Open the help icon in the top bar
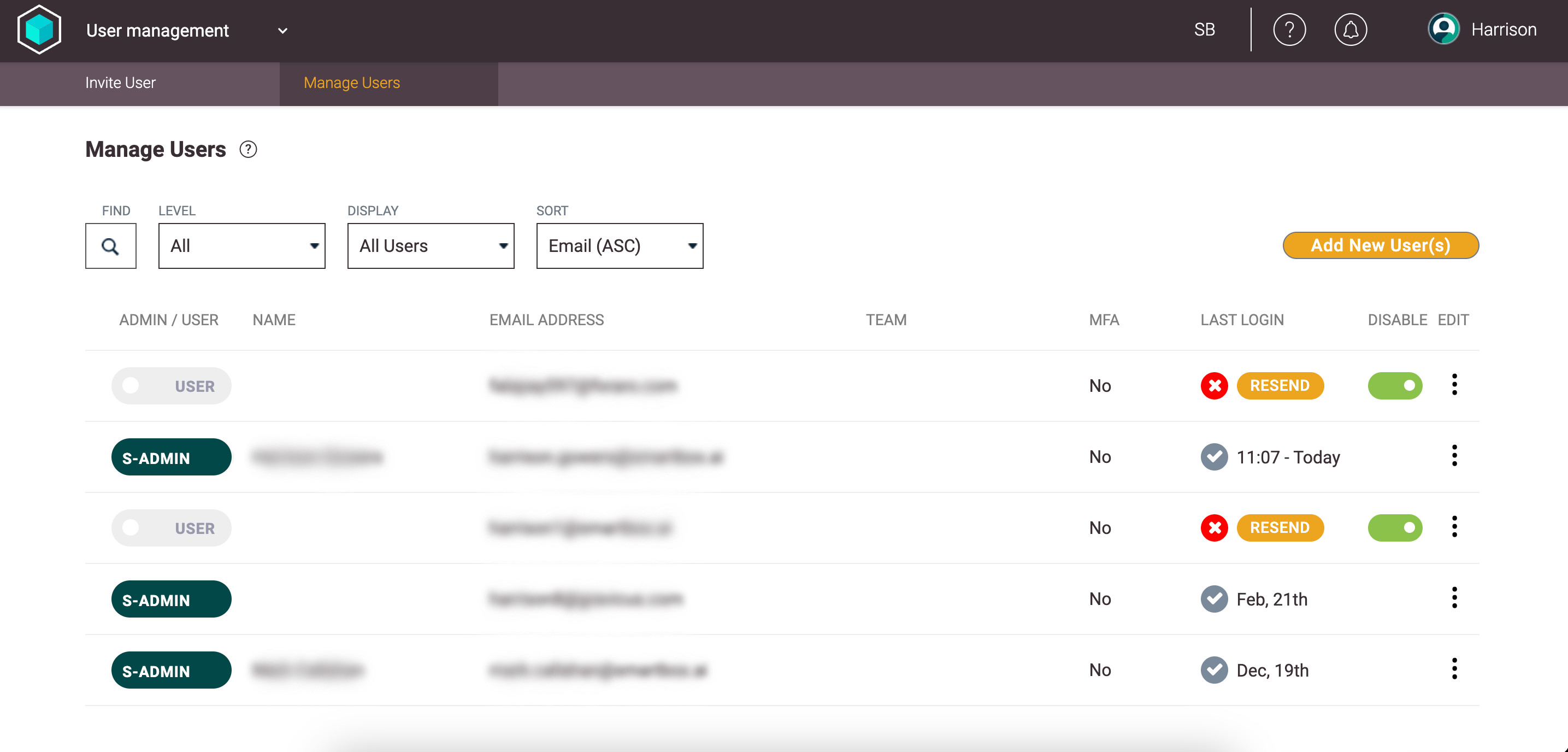Screen dimensions: 1568x752 coord(1289,30)
